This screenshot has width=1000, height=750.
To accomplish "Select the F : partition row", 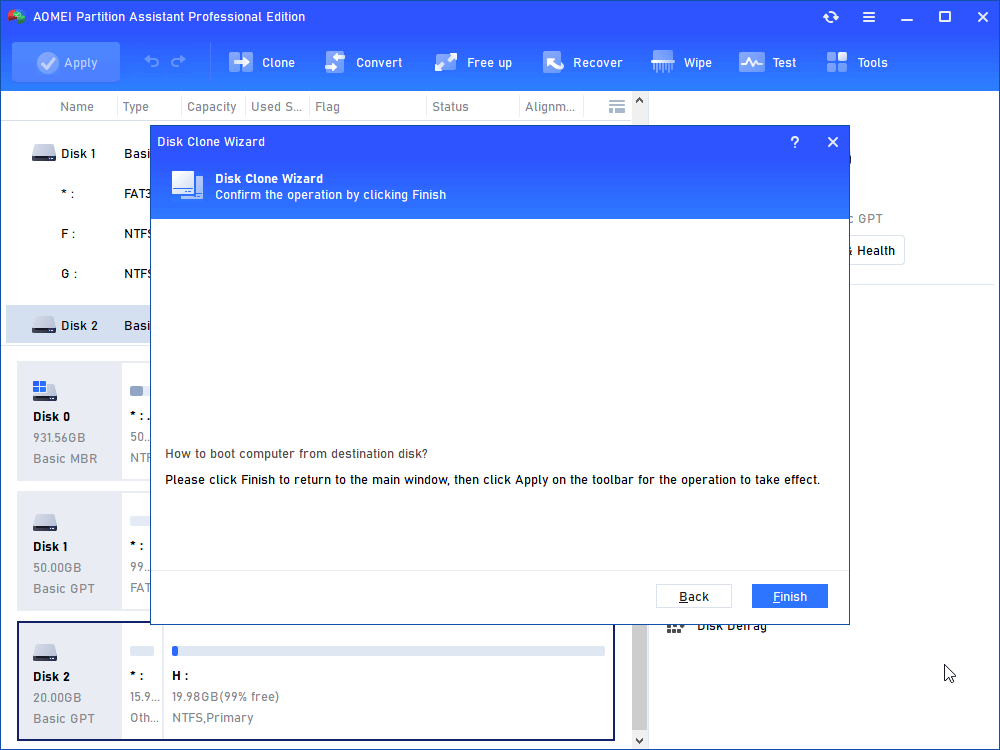I will 78,234.
